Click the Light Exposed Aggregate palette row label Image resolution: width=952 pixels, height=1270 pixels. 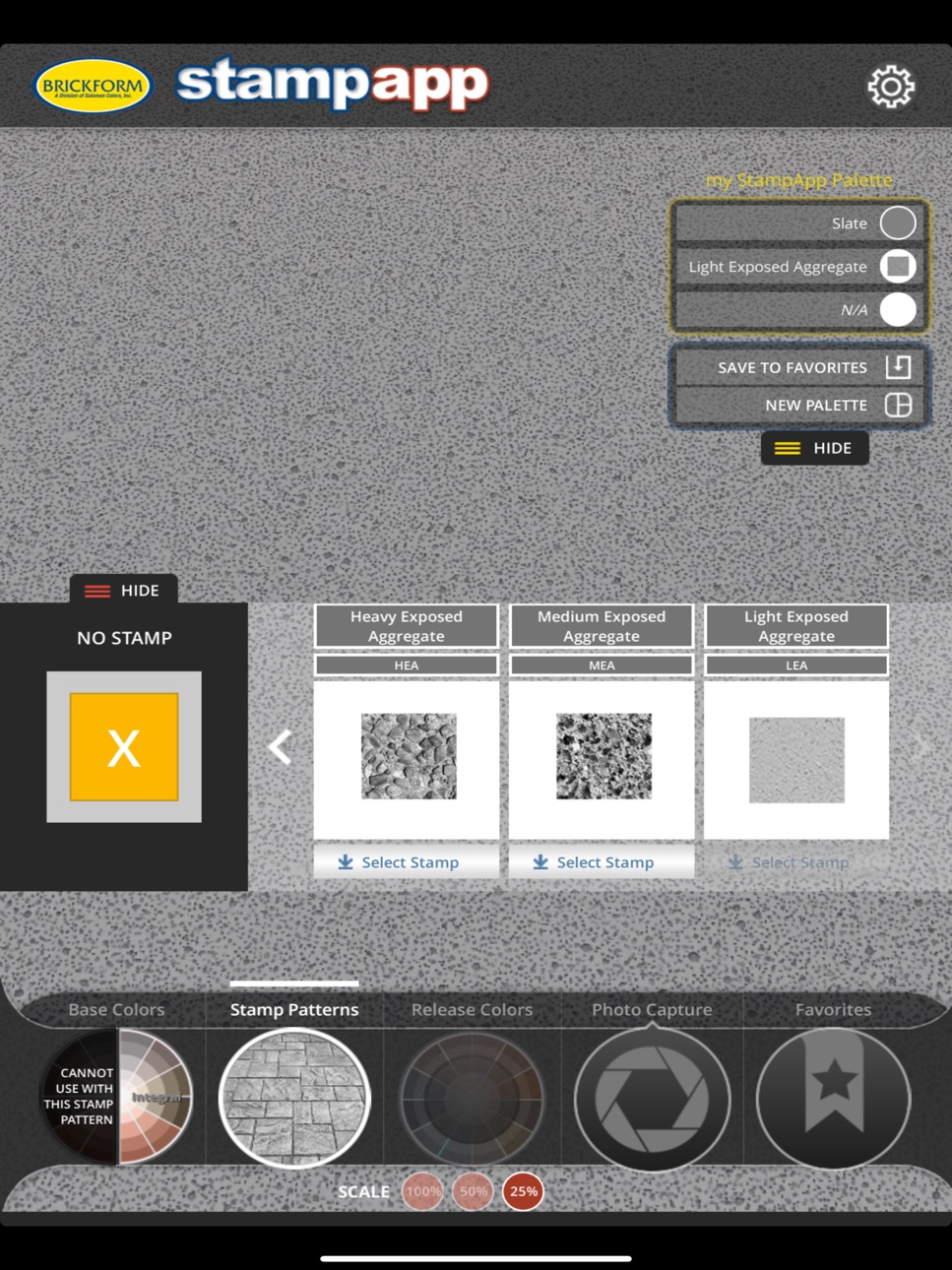[778, 267]
